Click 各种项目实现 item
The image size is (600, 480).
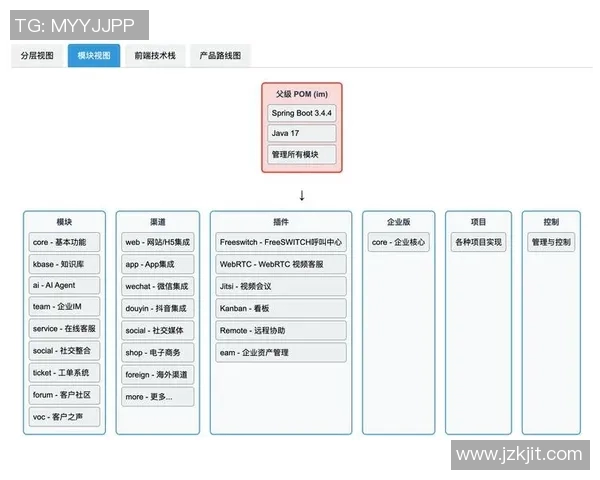(478, 242)
